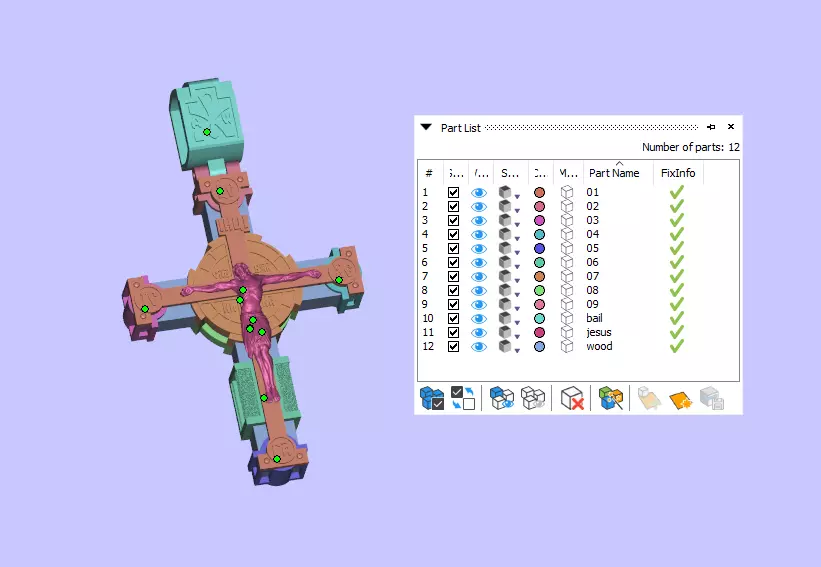Click the mesh cube icon for wood
The width and height of the screenshot is (821, 567).
point(567,346)
